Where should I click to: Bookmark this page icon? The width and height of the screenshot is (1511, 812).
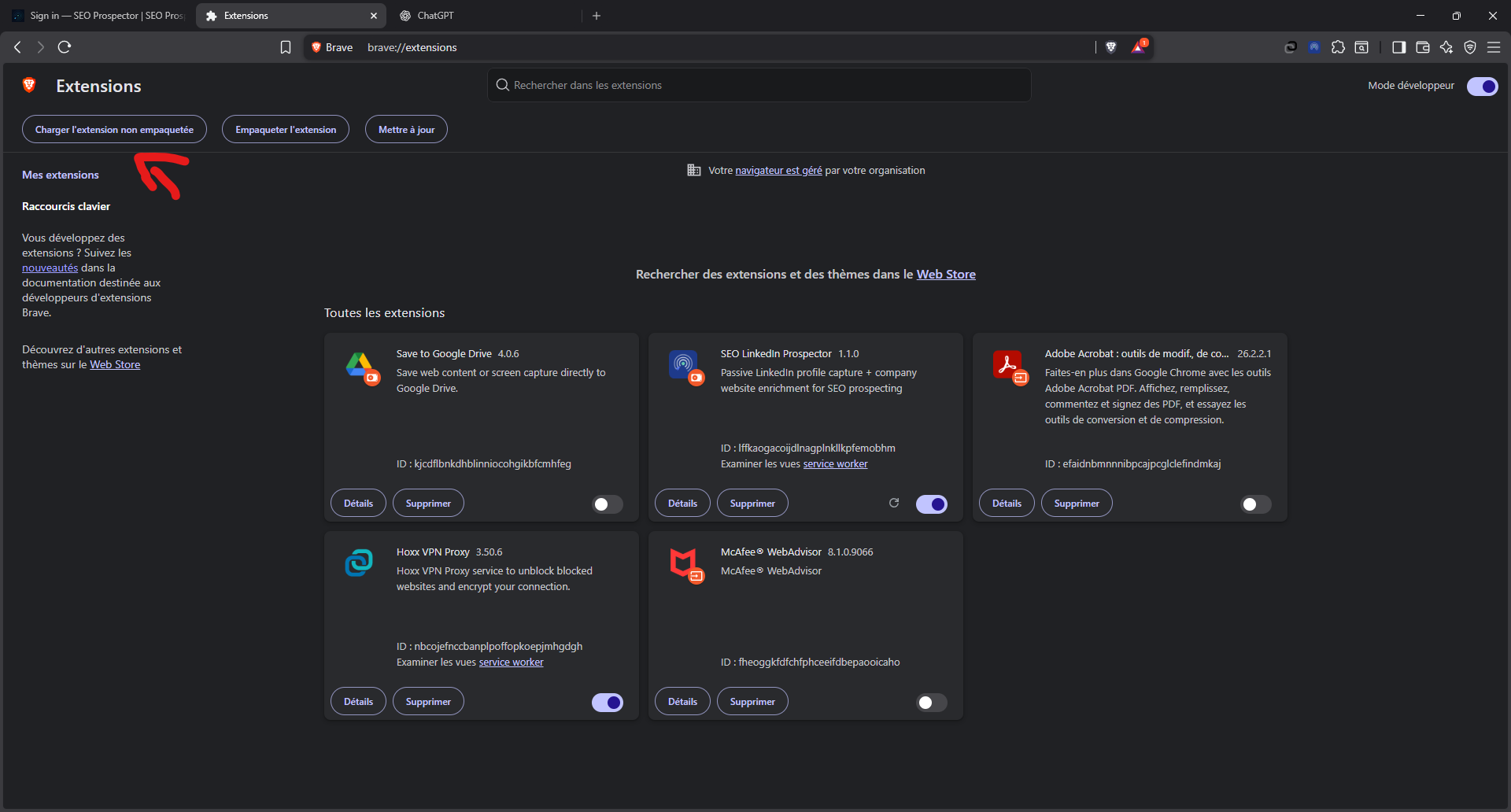[286, 47]
